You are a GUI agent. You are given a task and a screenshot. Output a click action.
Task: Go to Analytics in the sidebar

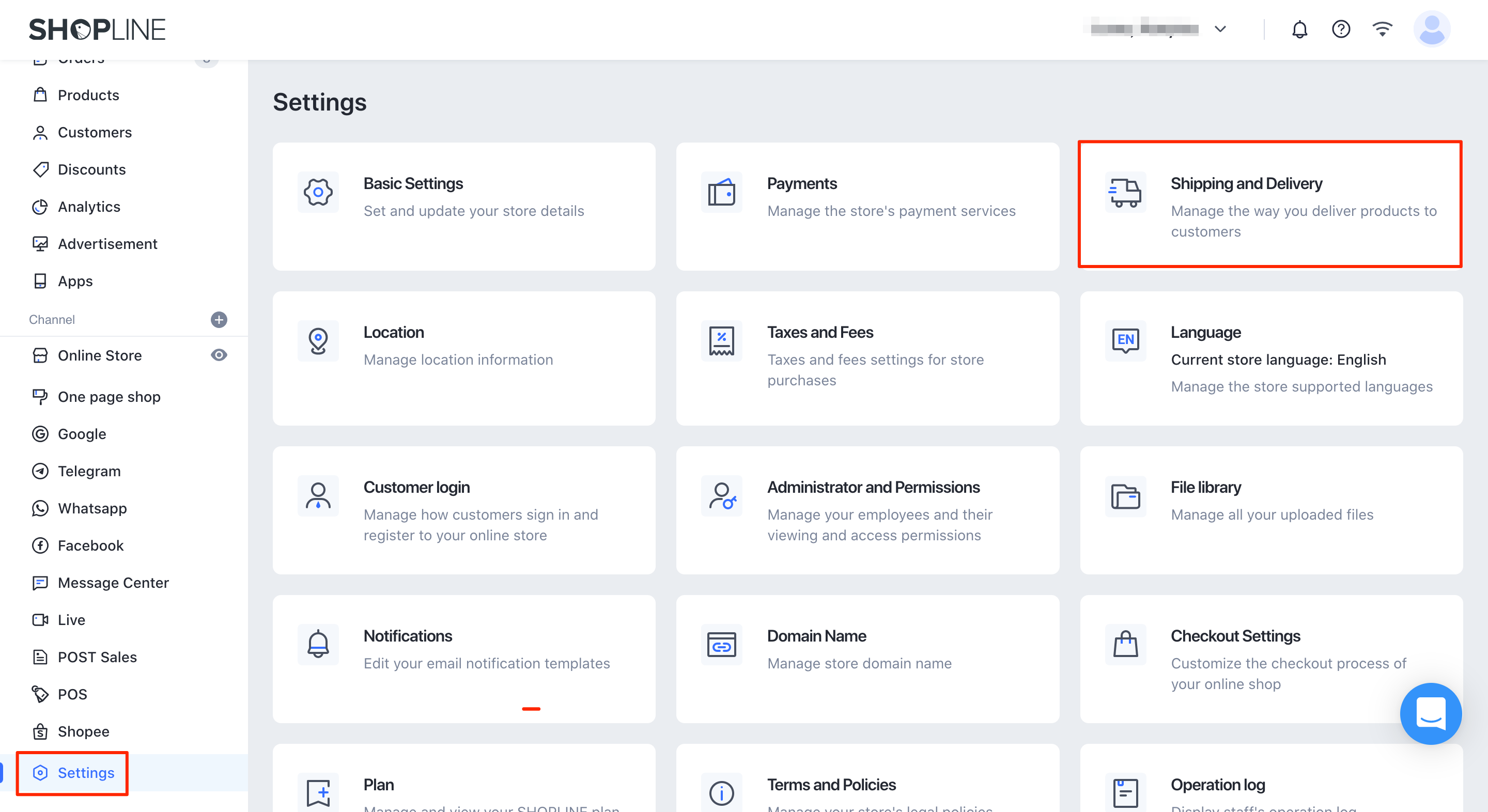[89, 207]
